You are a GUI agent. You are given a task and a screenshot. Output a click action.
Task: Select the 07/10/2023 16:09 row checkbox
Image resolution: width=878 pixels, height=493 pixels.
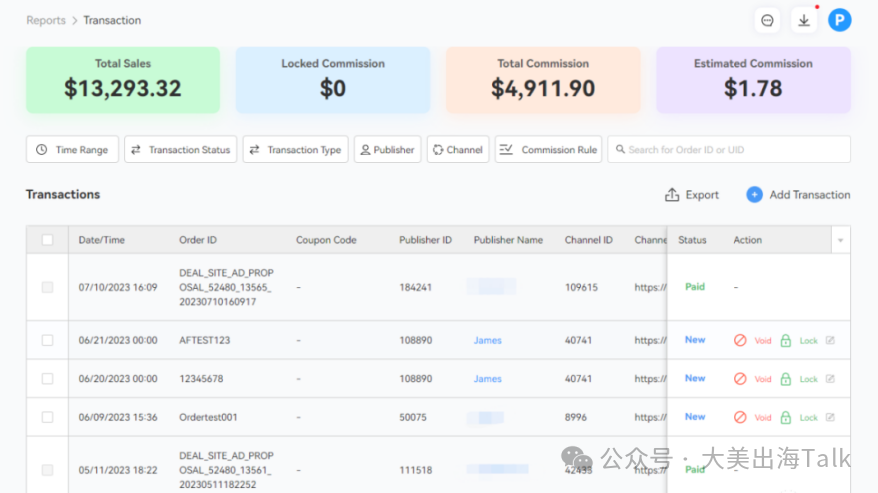point(48,287)
